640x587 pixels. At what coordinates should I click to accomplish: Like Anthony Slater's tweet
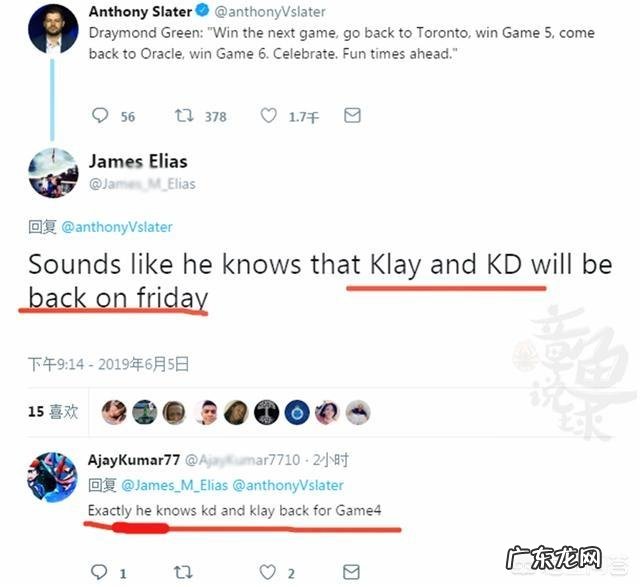point(269,116)
